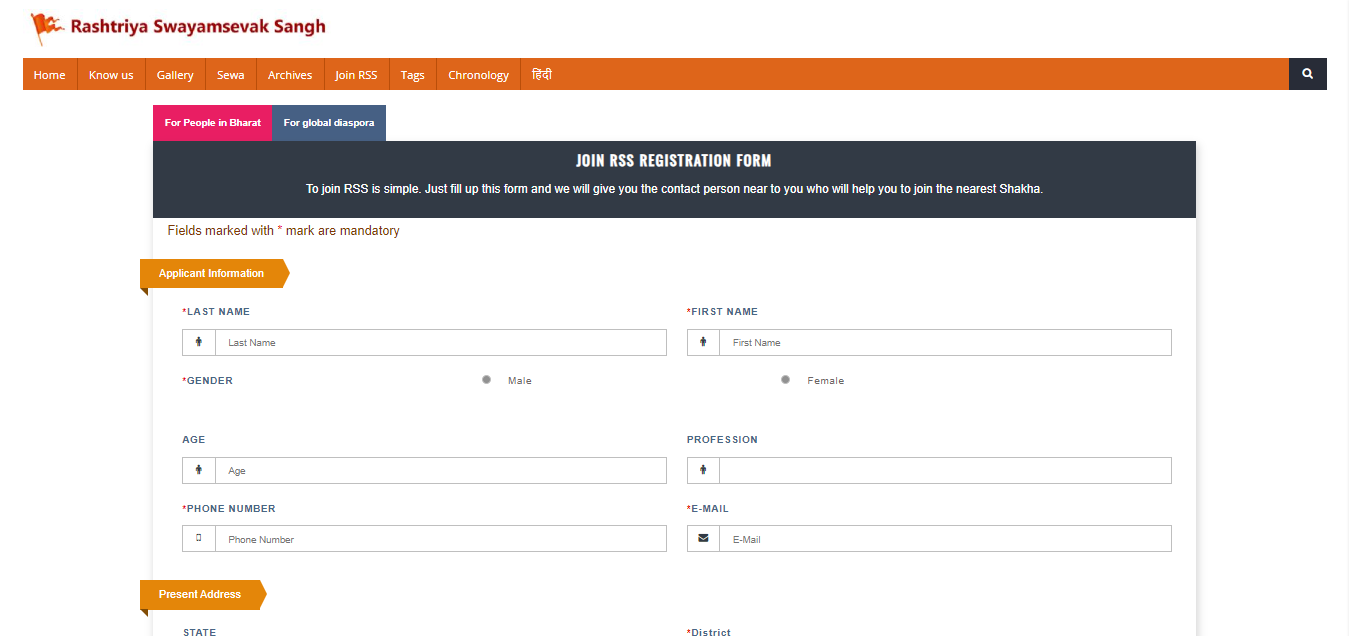
Task: Switch to For People in Bharat tab
Action: (x=212, y=123)
